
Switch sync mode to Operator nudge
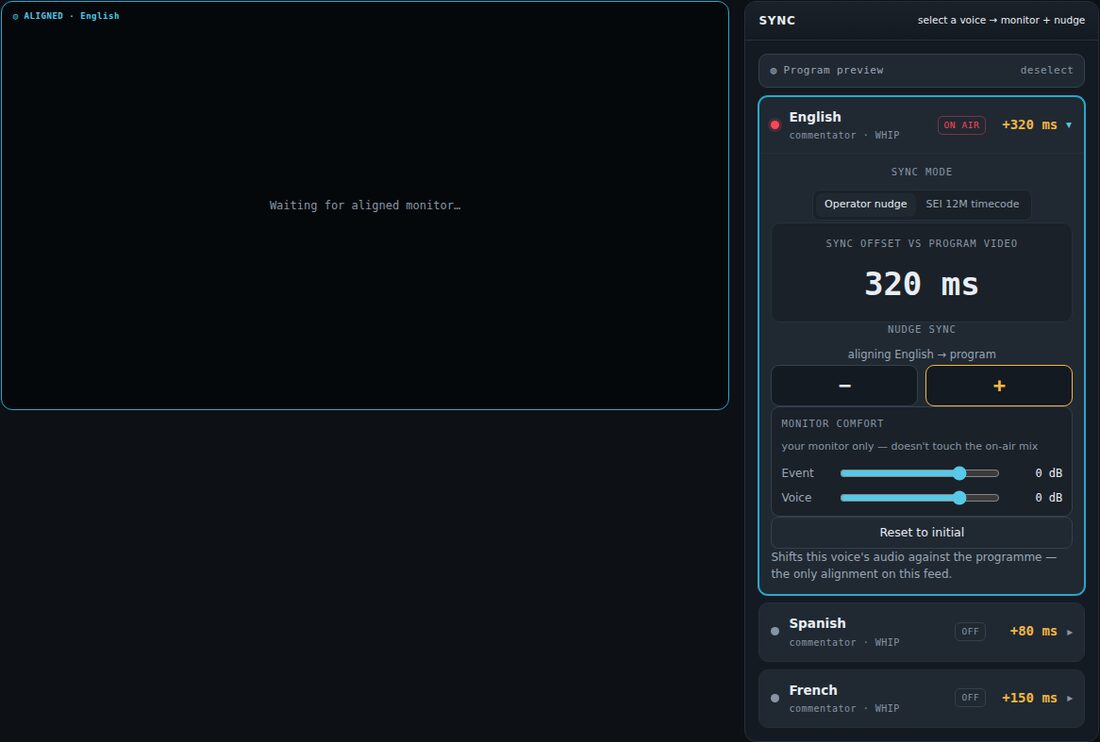point(865,204)
